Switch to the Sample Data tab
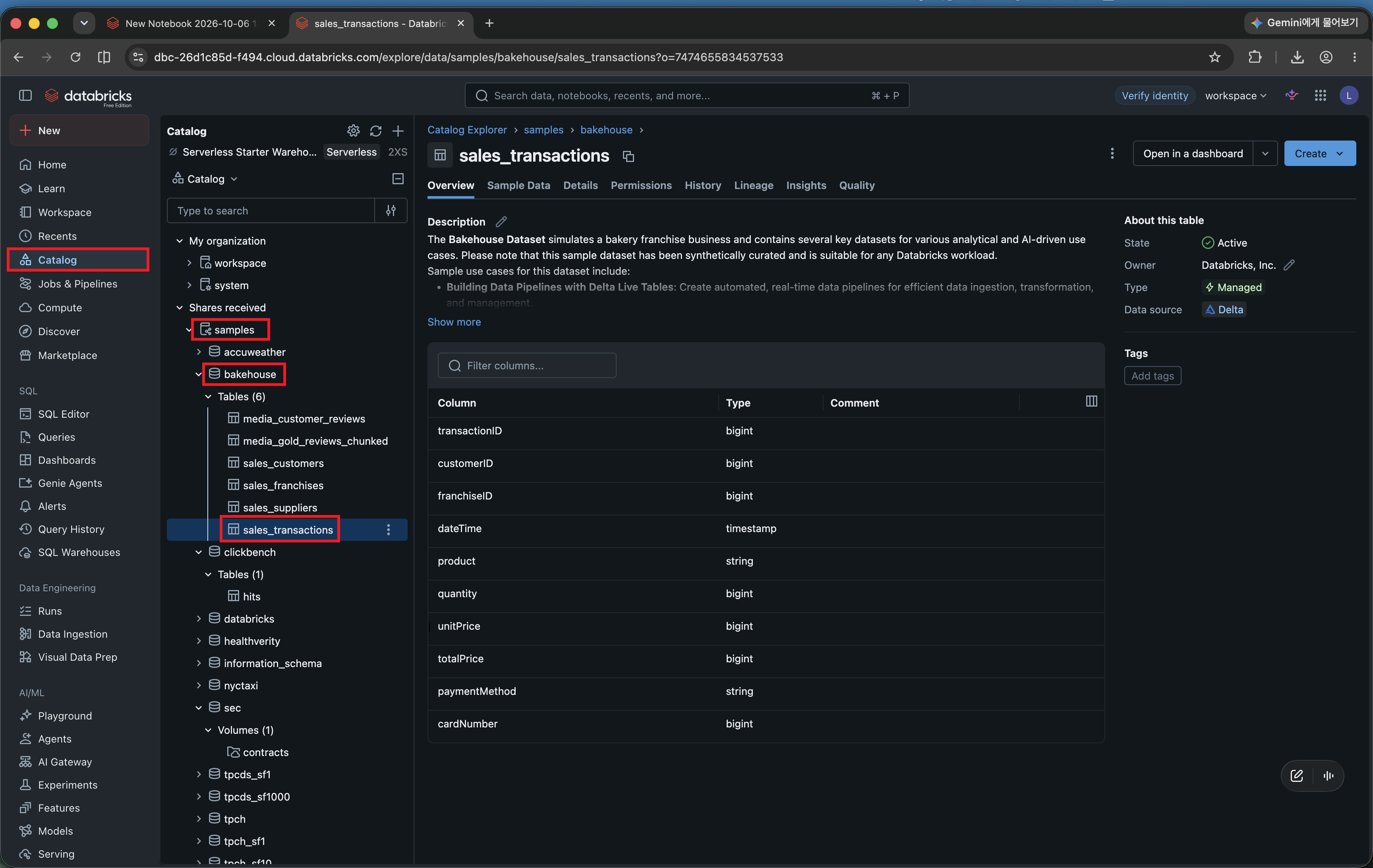This screenshot has width=1373, height=868. (x=518, y=185)
